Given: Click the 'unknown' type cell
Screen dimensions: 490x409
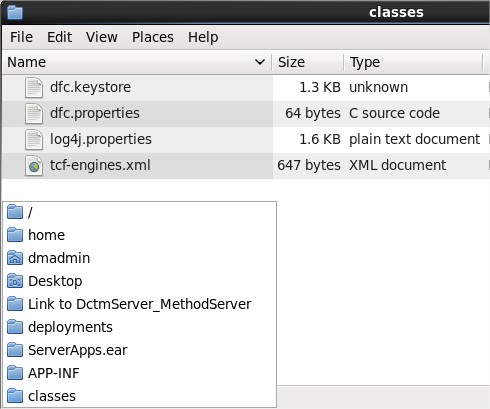Looking at the screenshot, I should (x=378, y=87).
